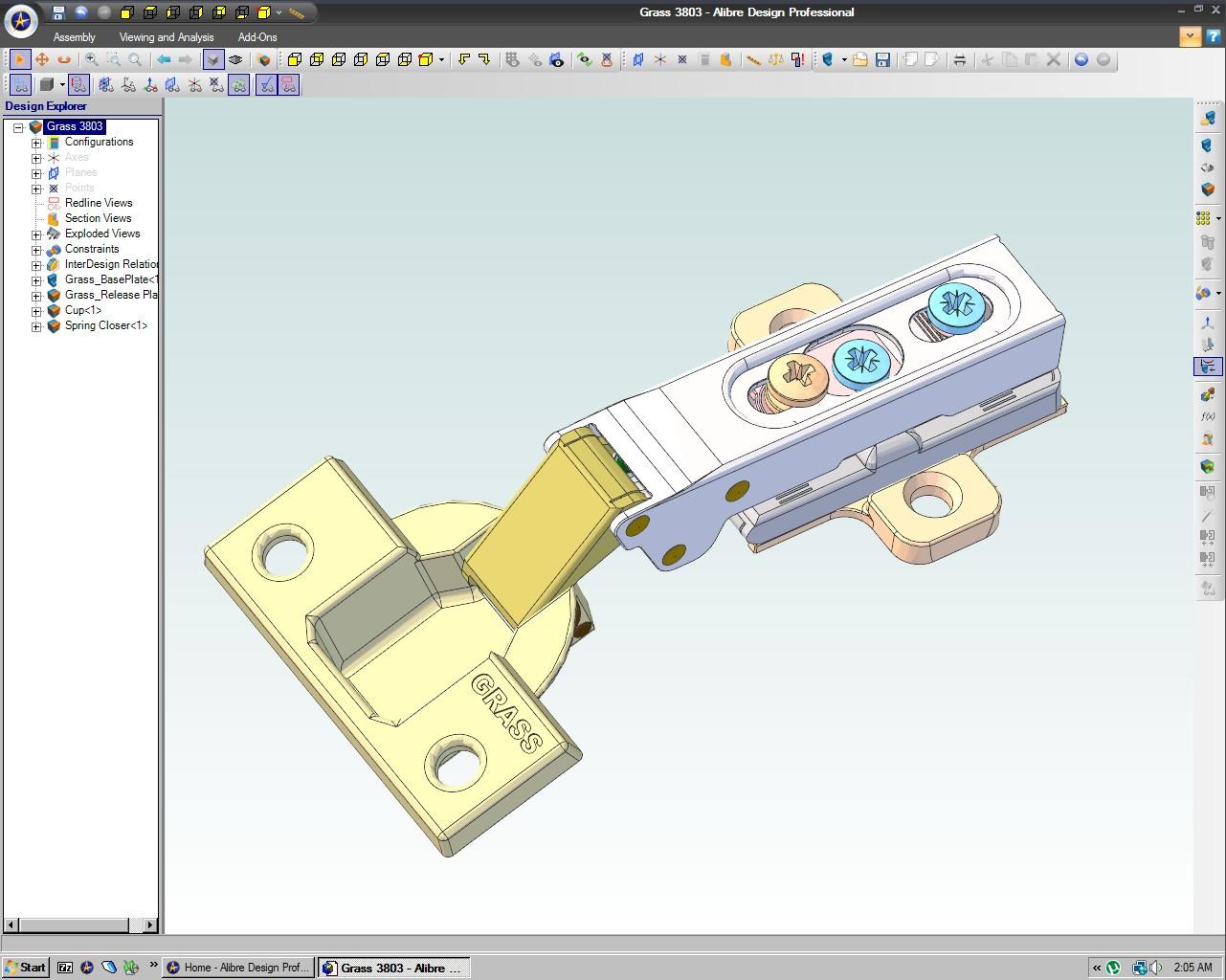Choose the Pan move tool
Viewport: 1226px width, 980px height.
point(42,59)
